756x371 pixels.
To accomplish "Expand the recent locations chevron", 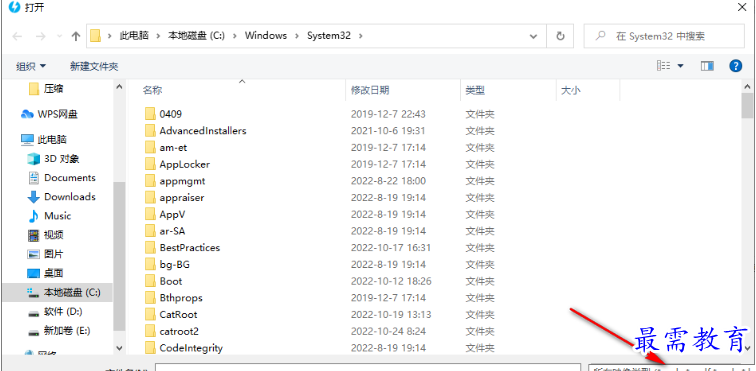I will click(x=60, y=36).
